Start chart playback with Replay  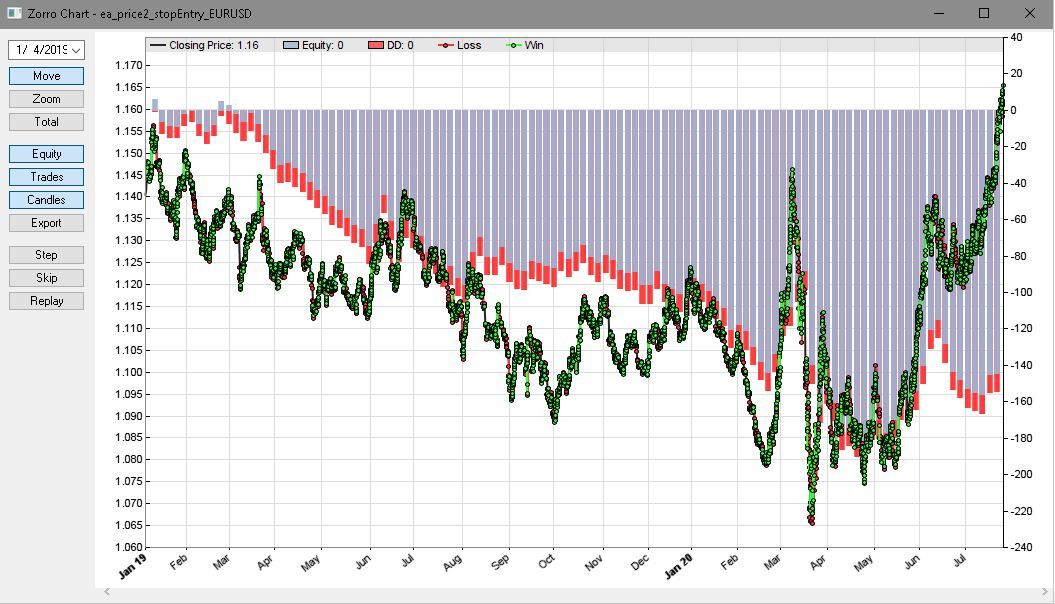(46, 301)
